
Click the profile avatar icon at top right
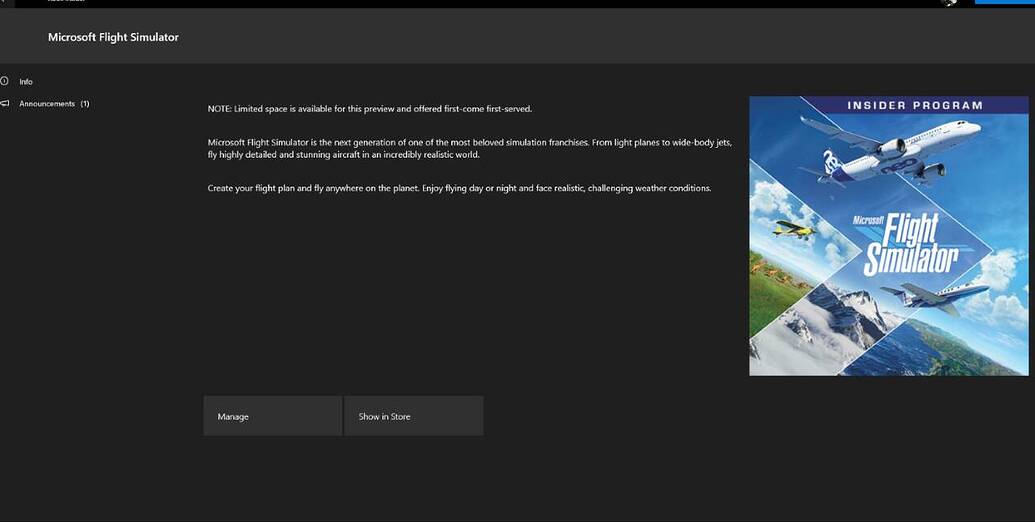(x=949, y=2)
